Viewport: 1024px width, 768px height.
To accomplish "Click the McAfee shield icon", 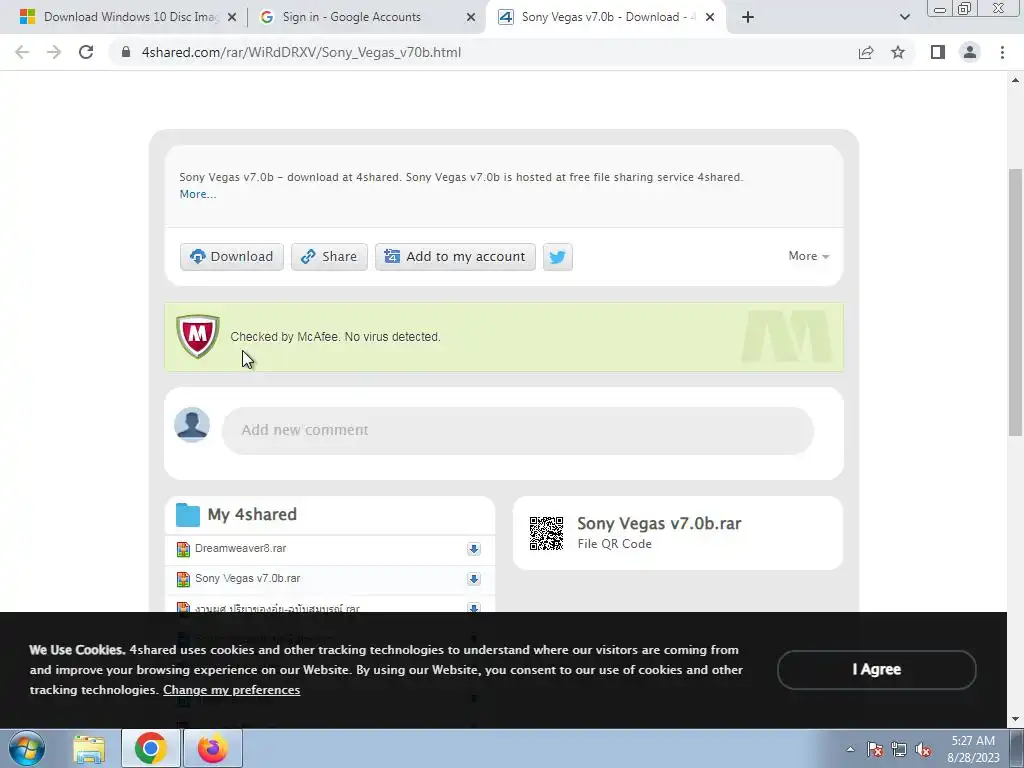I will [198, 336].
